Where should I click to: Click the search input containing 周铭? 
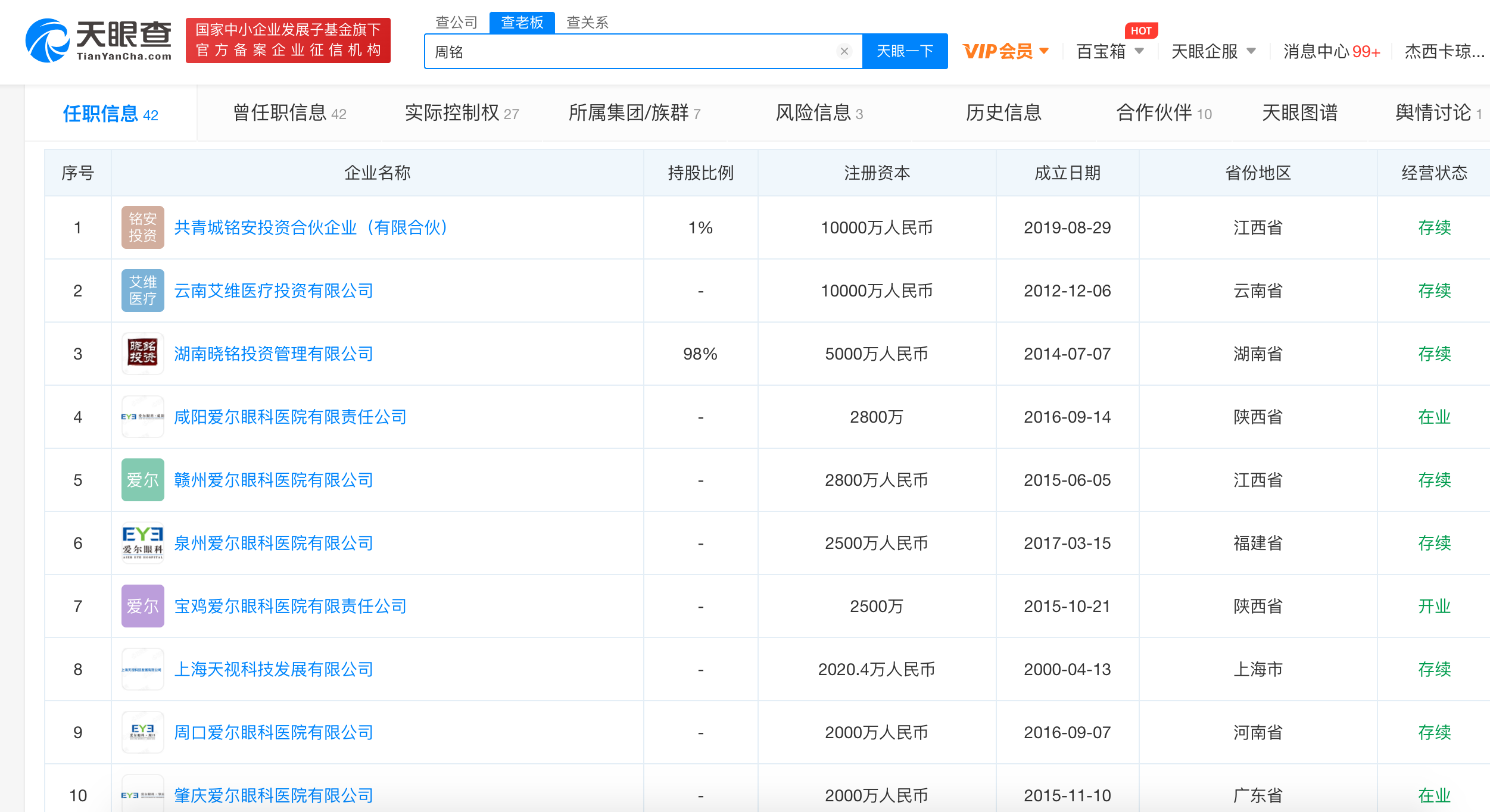pos(631,51)
